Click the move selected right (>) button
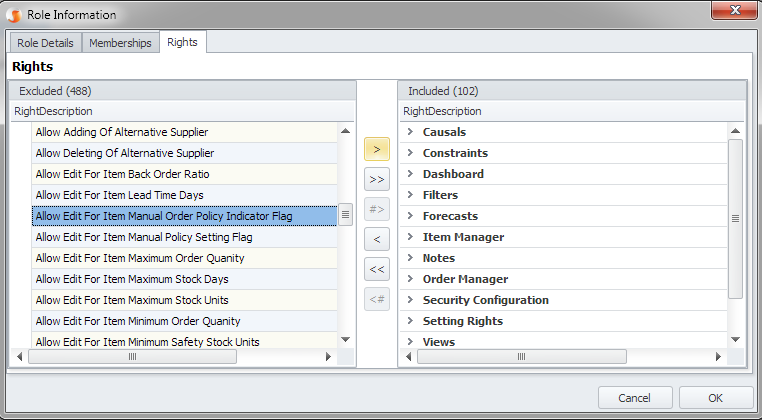The image size is (762, 420). [376, 150]
